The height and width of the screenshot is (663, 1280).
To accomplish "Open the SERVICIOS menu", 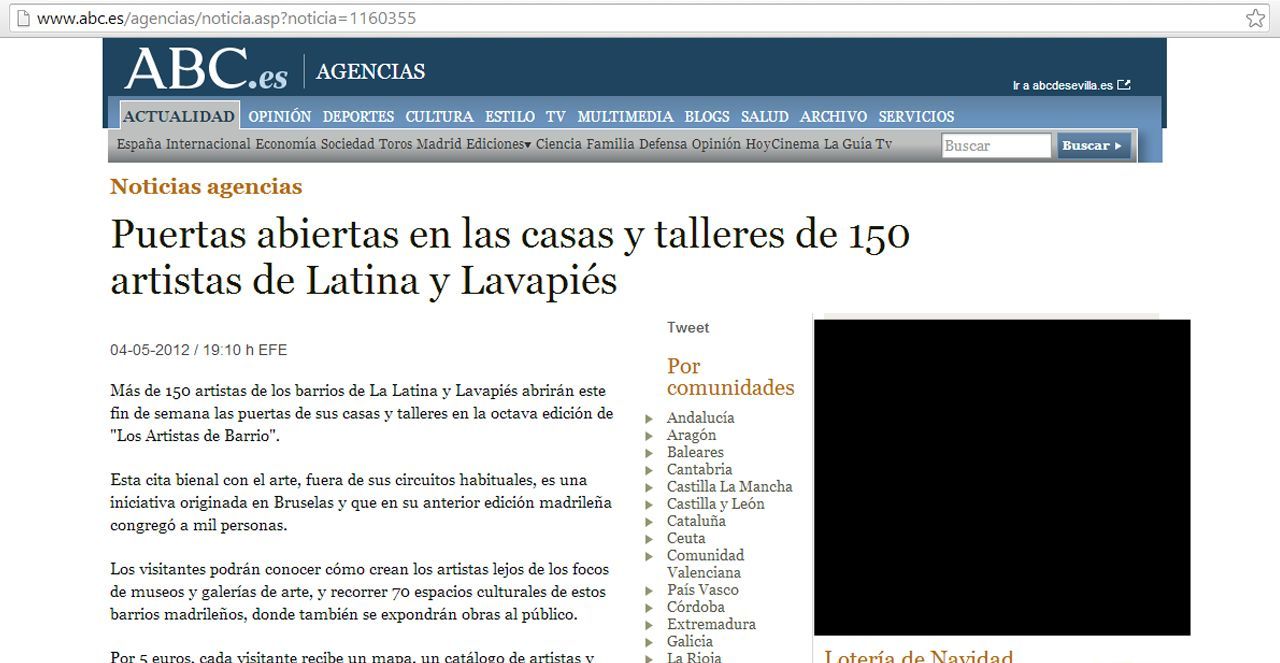I will click(916, 116).
